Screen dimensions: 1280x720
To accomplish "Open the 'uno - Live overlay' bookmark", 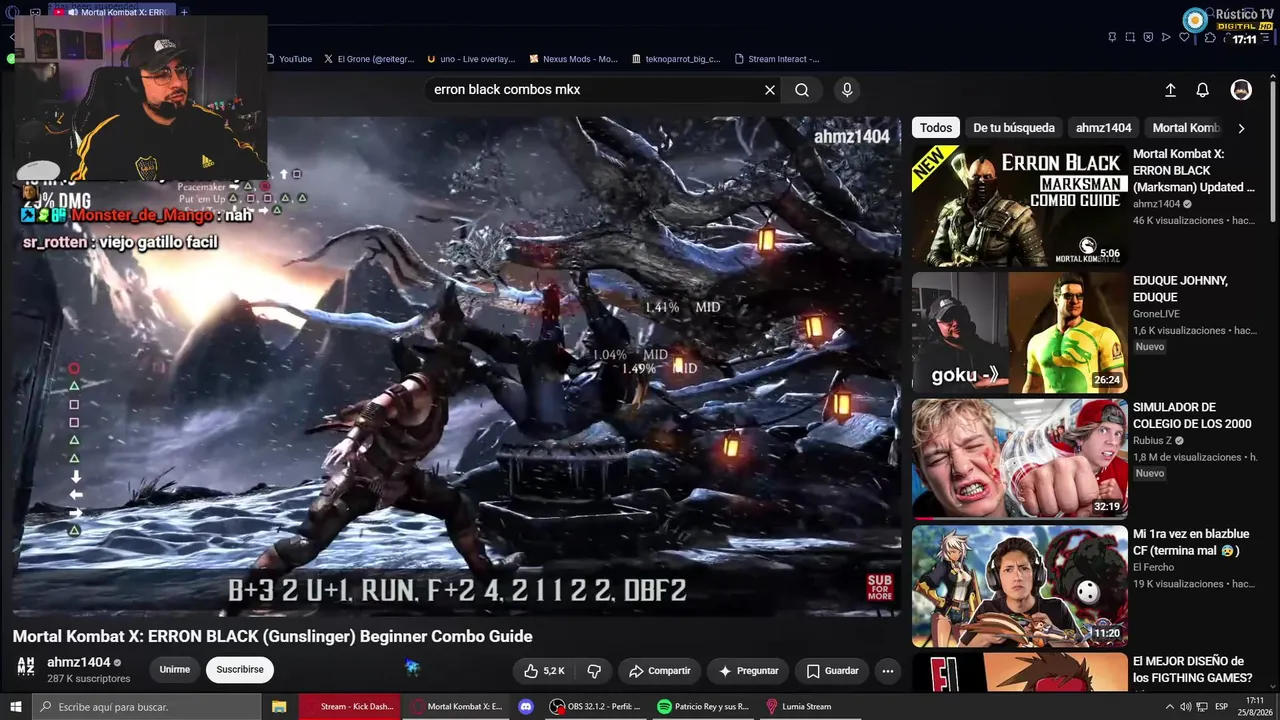I will coord(471,59).
